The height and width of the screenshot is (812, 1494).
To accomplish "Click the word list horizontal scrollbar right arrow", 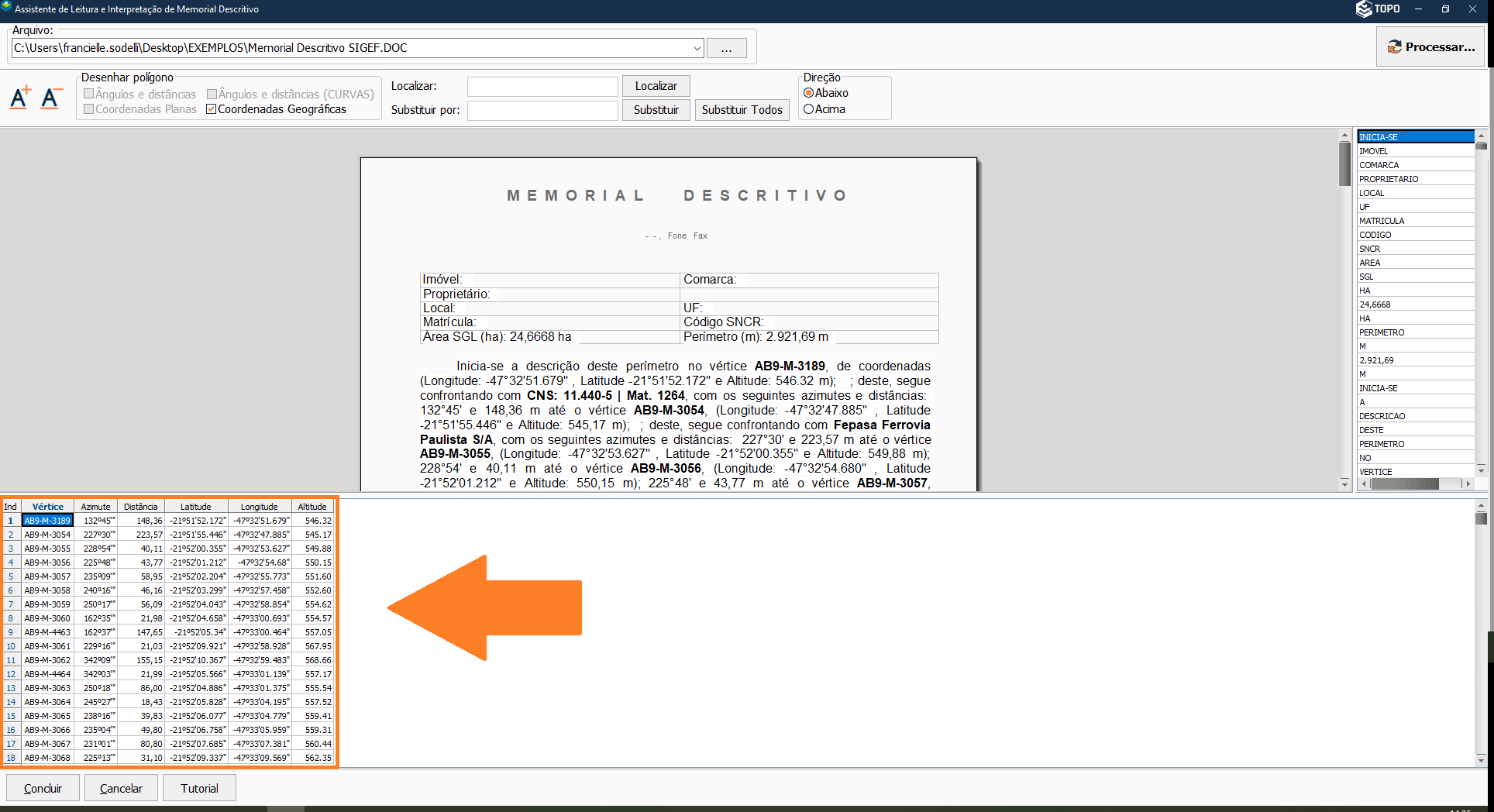I will [x=1465, y=483].
